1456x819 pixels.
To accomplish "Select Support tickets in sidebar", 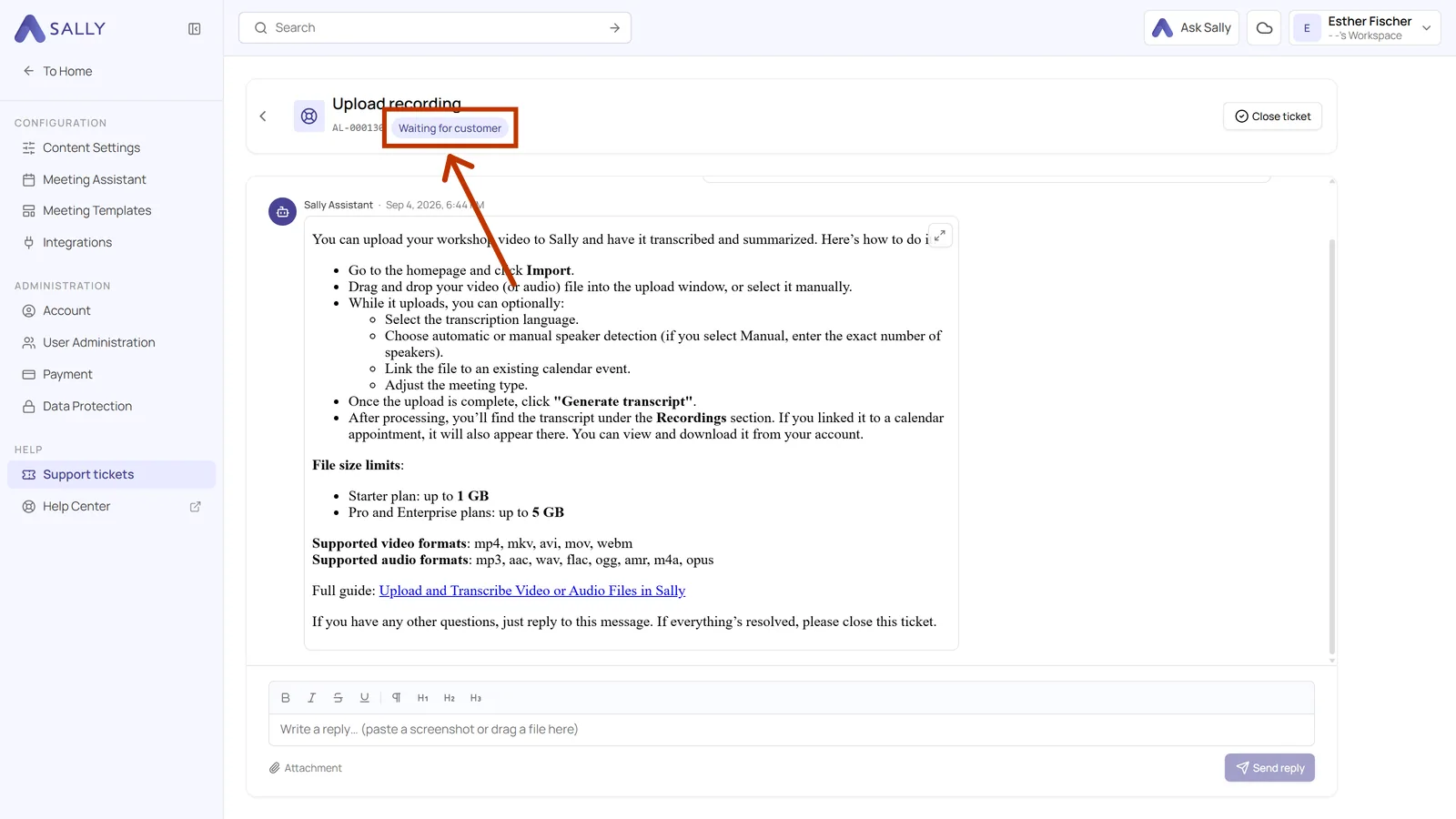I will 111,475.
